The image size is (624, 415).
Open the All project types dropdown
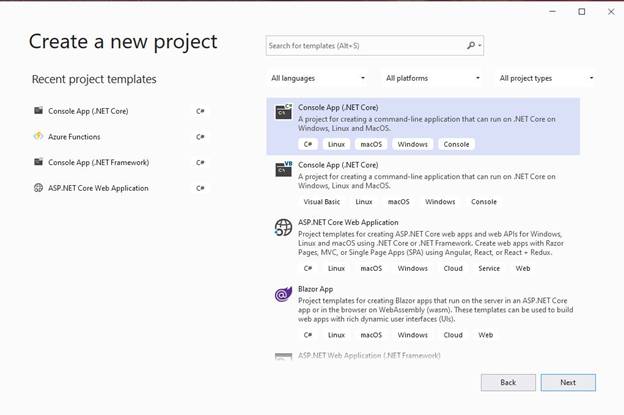pyautogui.click(x=546, y=78)
